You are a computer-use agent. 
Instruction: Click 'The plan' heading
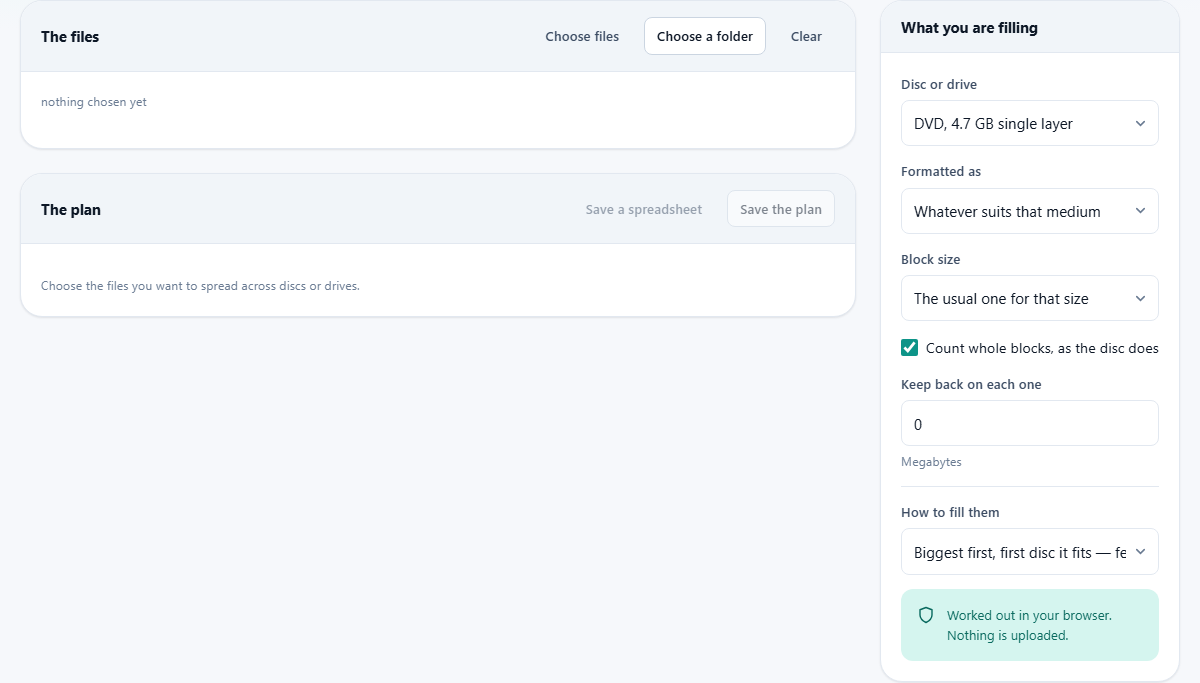click(x=71, y=210)
